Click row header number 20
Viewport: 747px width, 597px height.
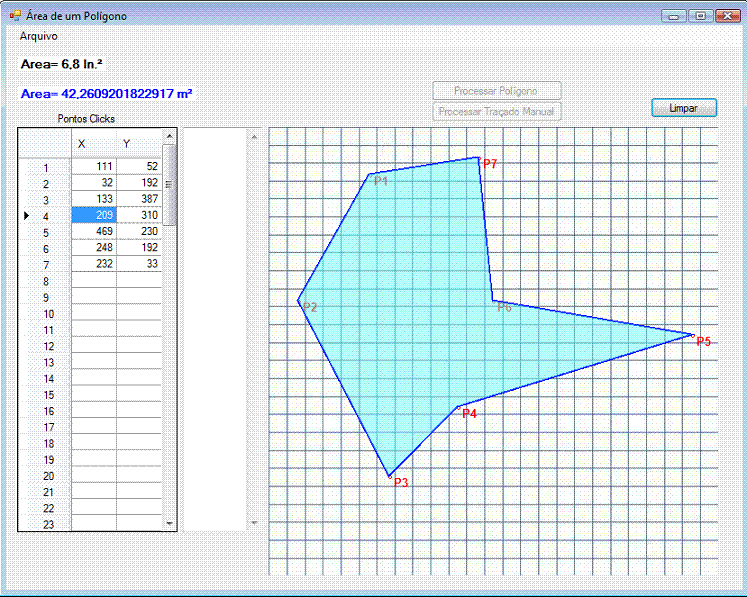coord(45,476)
